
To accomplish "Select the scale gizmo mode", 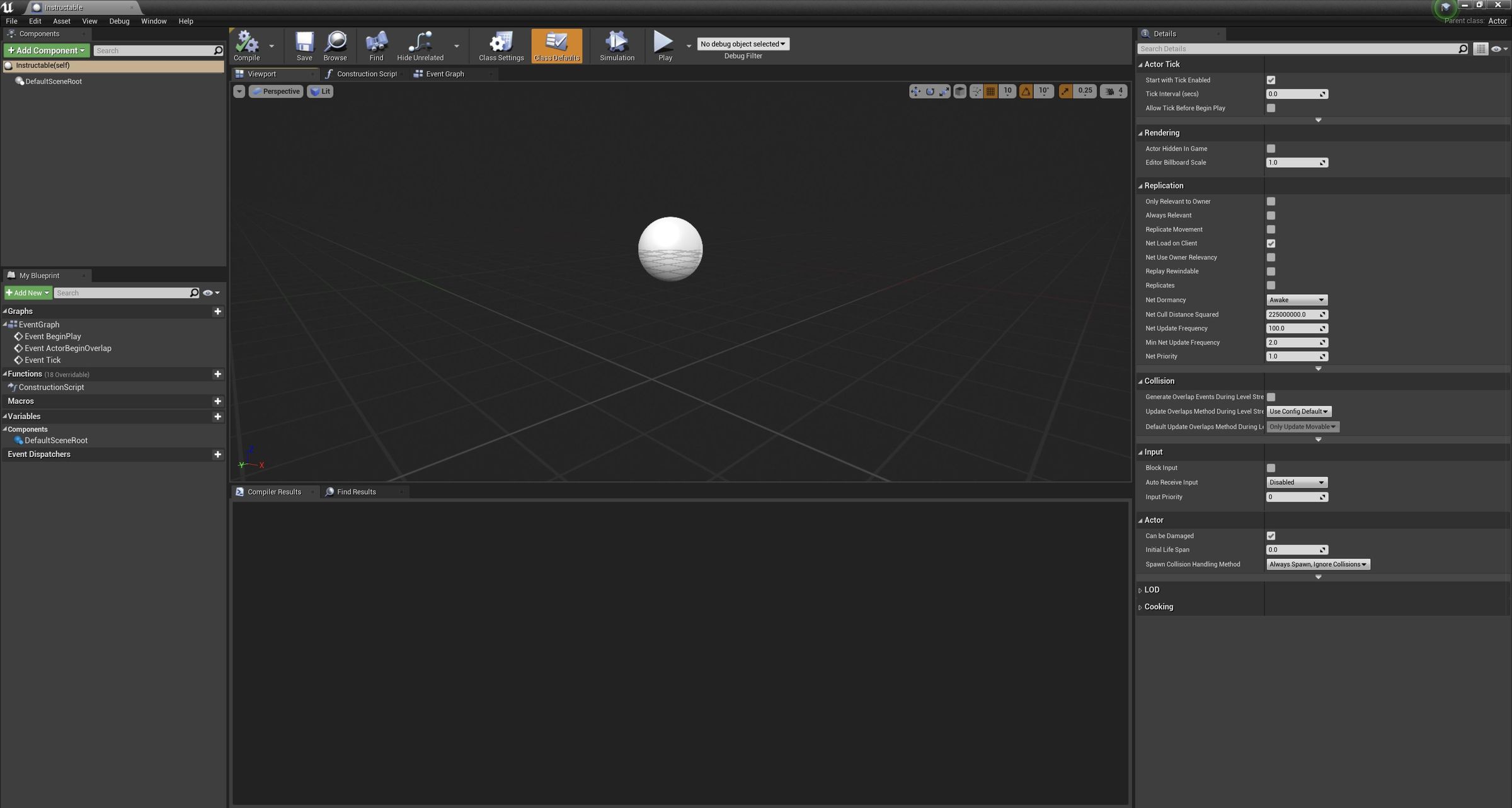I will point(944,91).
